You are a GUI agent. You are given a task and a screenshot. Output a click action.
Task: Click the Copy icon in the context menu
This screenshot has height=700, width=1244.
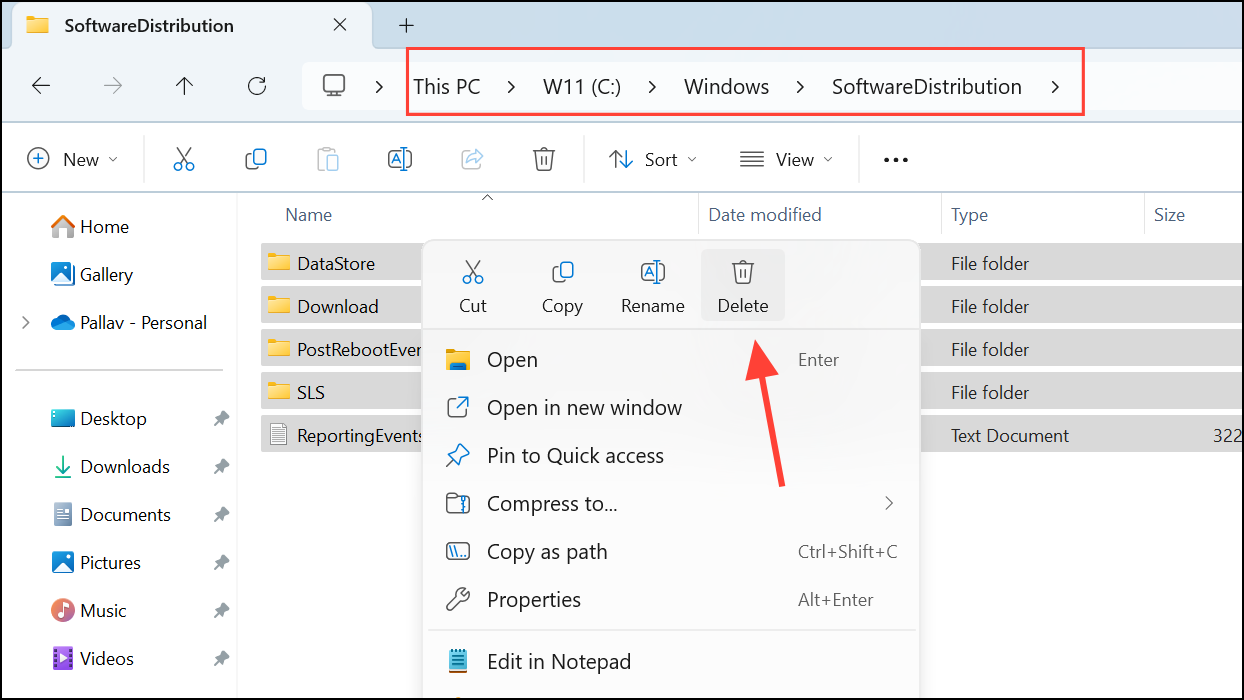tap(561, 284)
